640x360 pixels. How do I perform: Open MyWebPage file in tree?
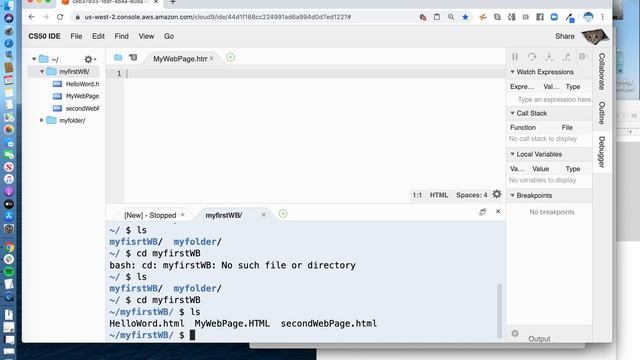(x=82, y=96)
